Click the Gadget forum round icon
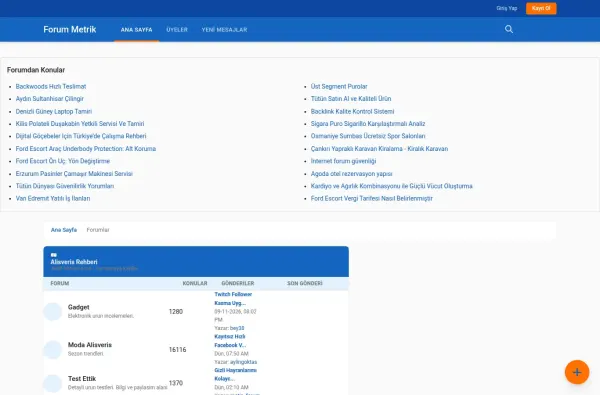 [x=53, y=312]
